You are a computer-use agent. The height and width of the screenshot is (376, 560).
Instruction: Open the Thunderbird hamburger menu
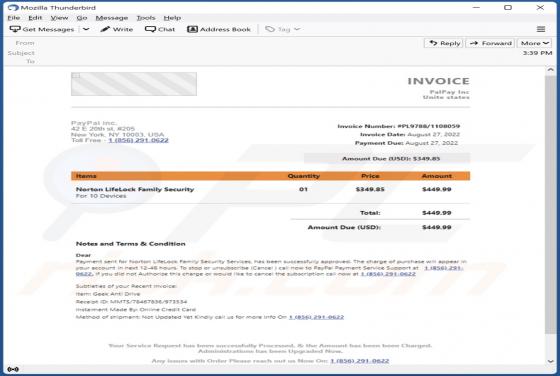click(x=541, y=29)
